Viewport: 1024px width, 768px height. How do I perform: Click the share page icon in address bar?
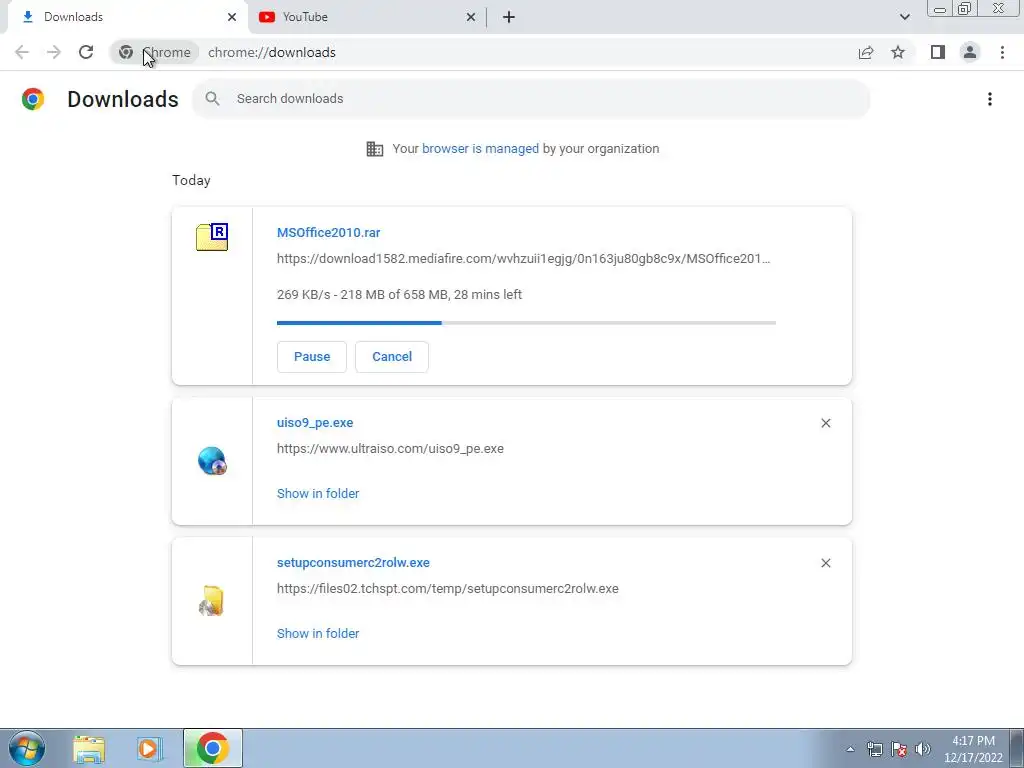[866, 52]
